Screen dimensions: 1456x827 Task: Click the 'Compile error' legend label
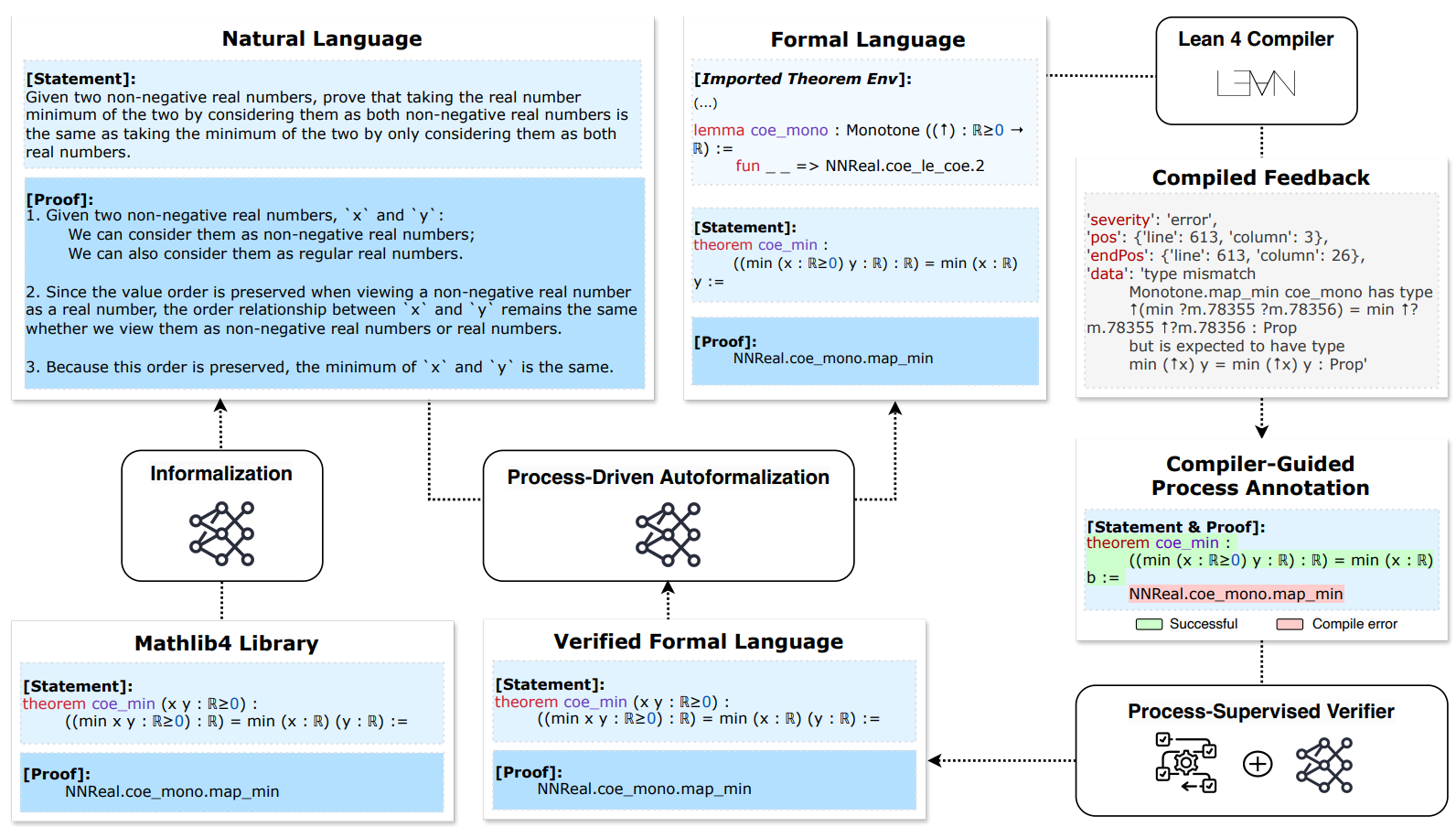pyautogui.click(x=1354, y=624)
